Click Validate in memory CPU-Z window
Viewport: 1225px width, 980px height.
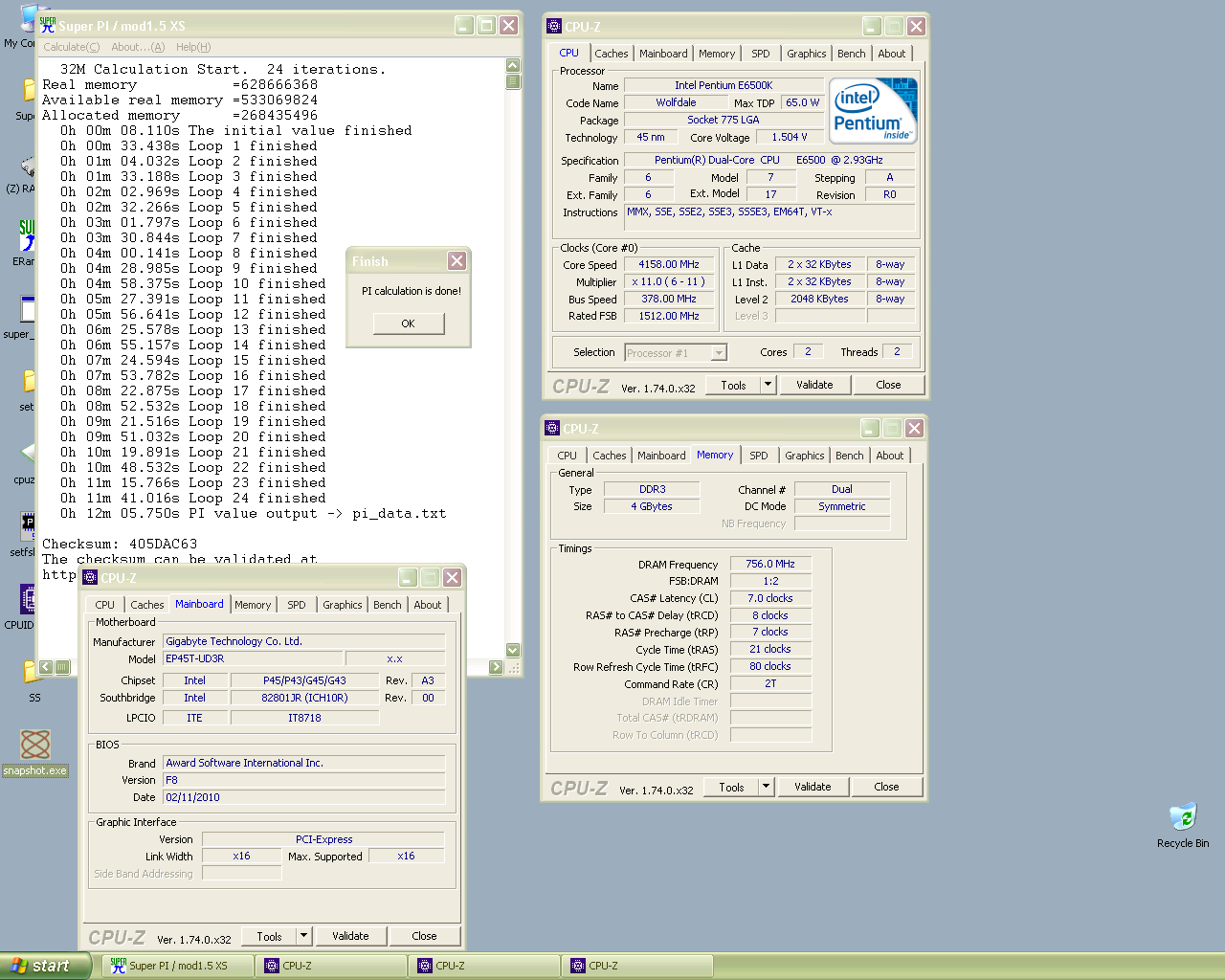(x=813, y=787)
